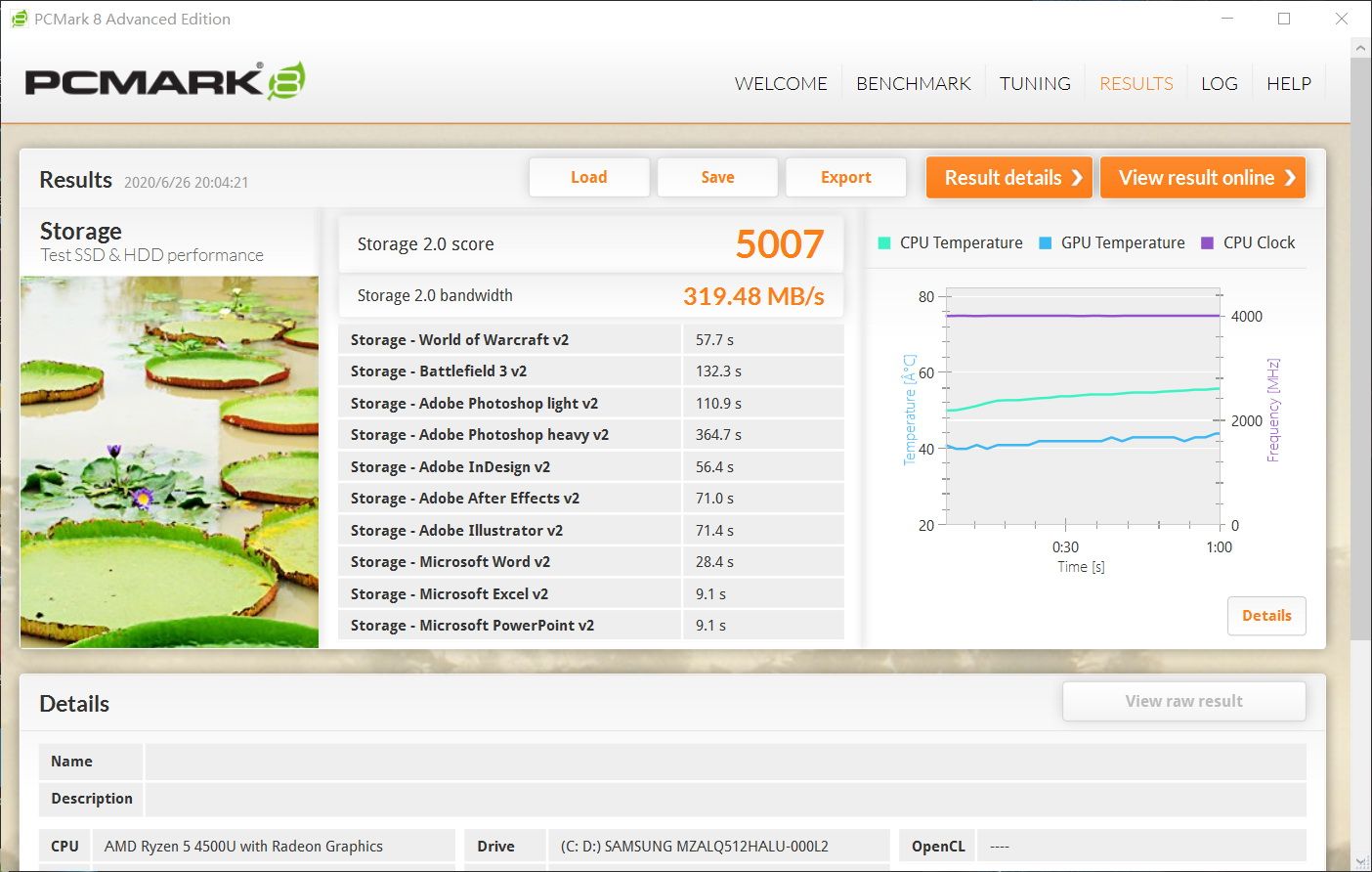Click the CPU Temperature legend swatch

pos(884,242)
